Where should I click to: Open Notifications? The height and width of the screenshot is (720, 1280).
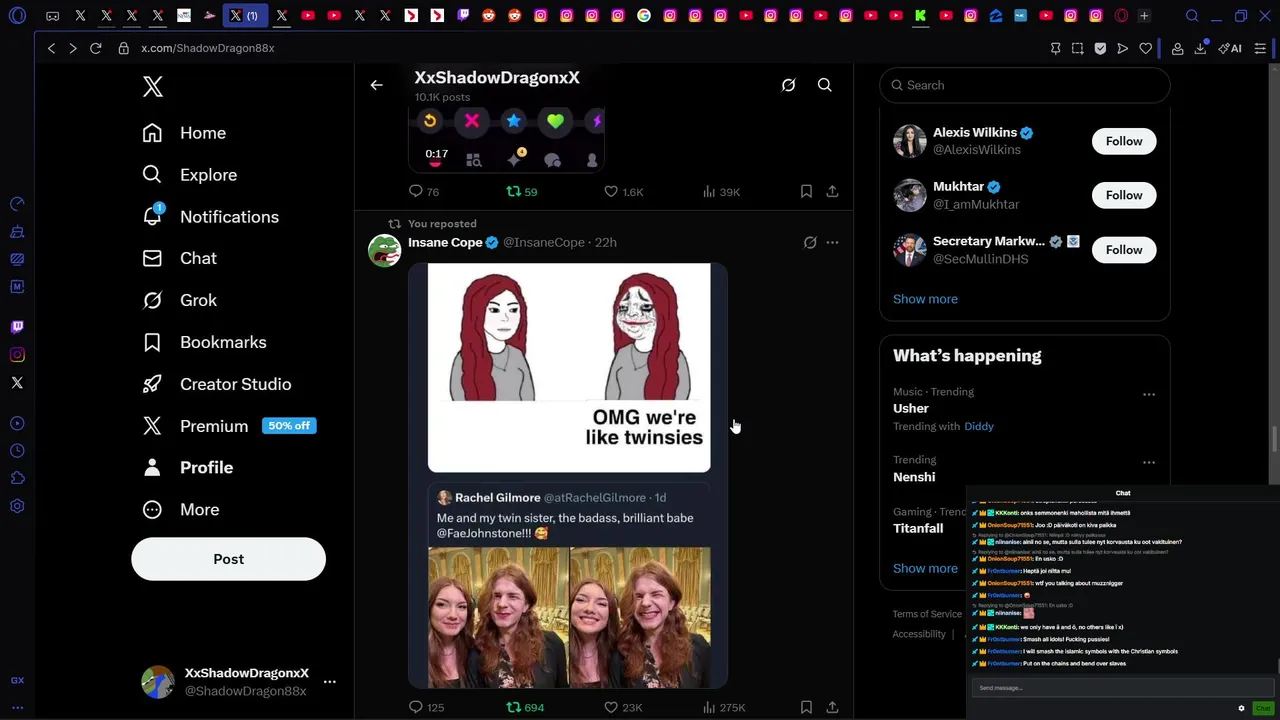tap(210, 217)
